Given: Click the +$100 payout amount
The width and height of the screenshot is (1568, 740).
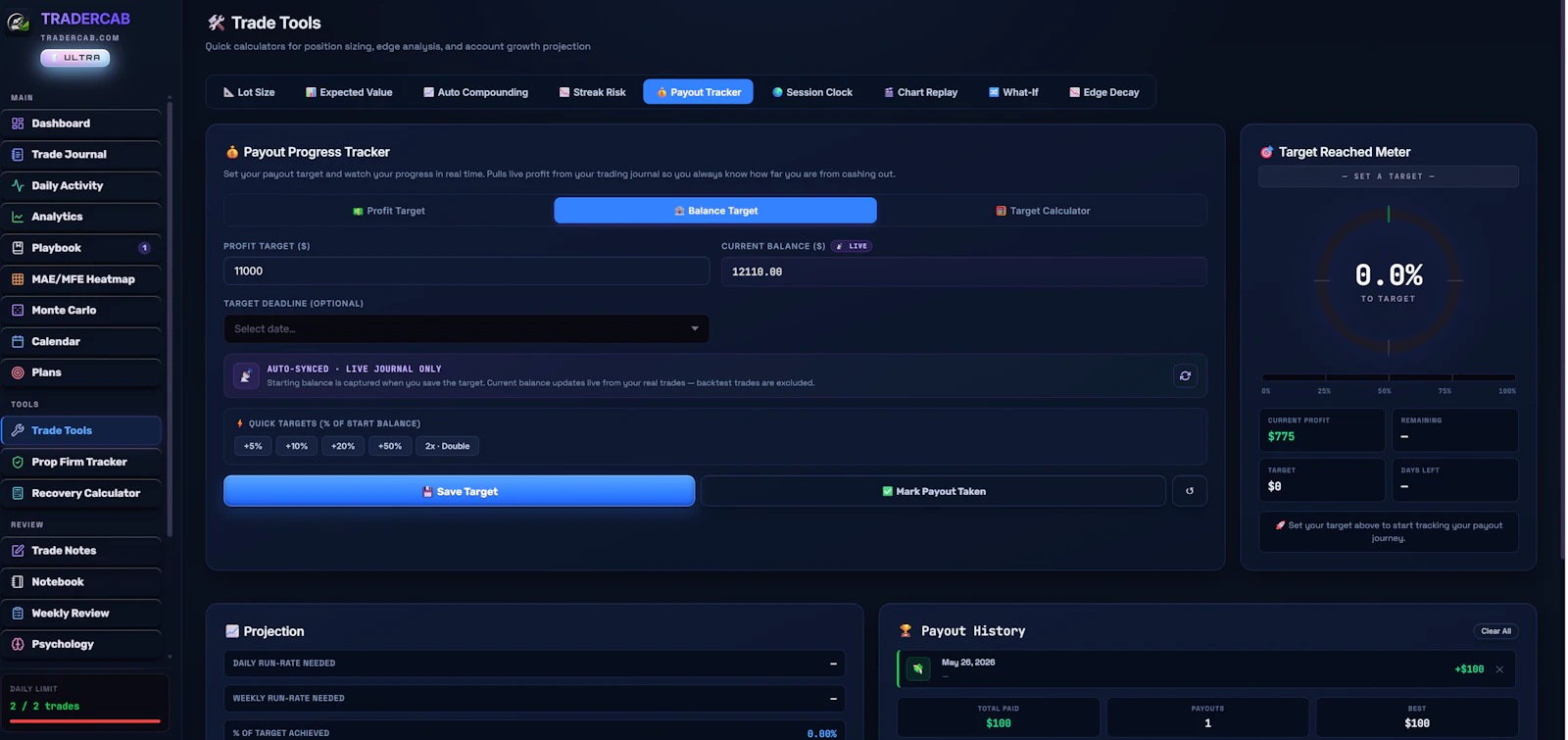Looking at the screenshot, I should (x=1469, y=669).
